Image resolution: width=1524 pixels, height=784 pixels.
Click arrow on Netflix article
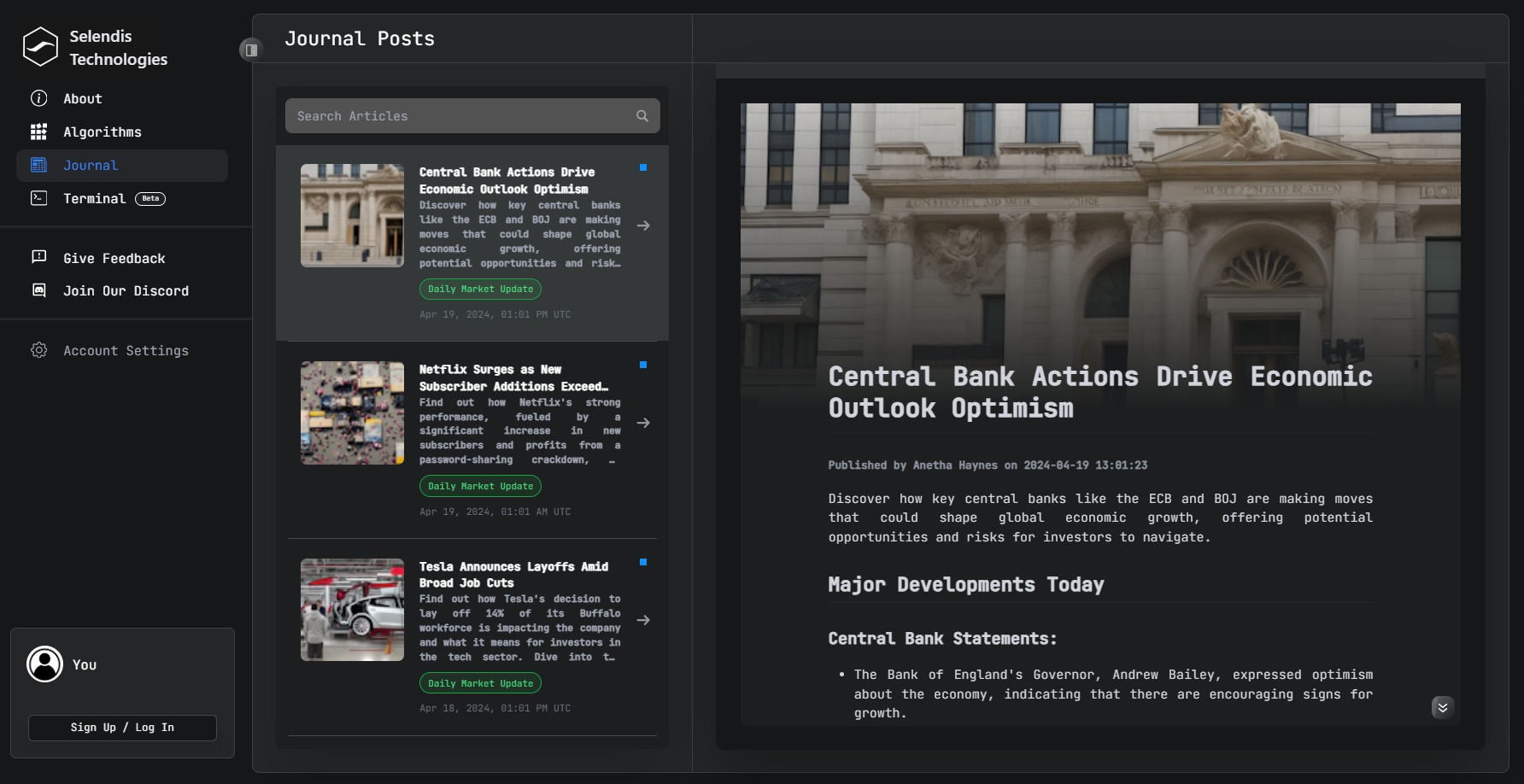pos(643,423)
